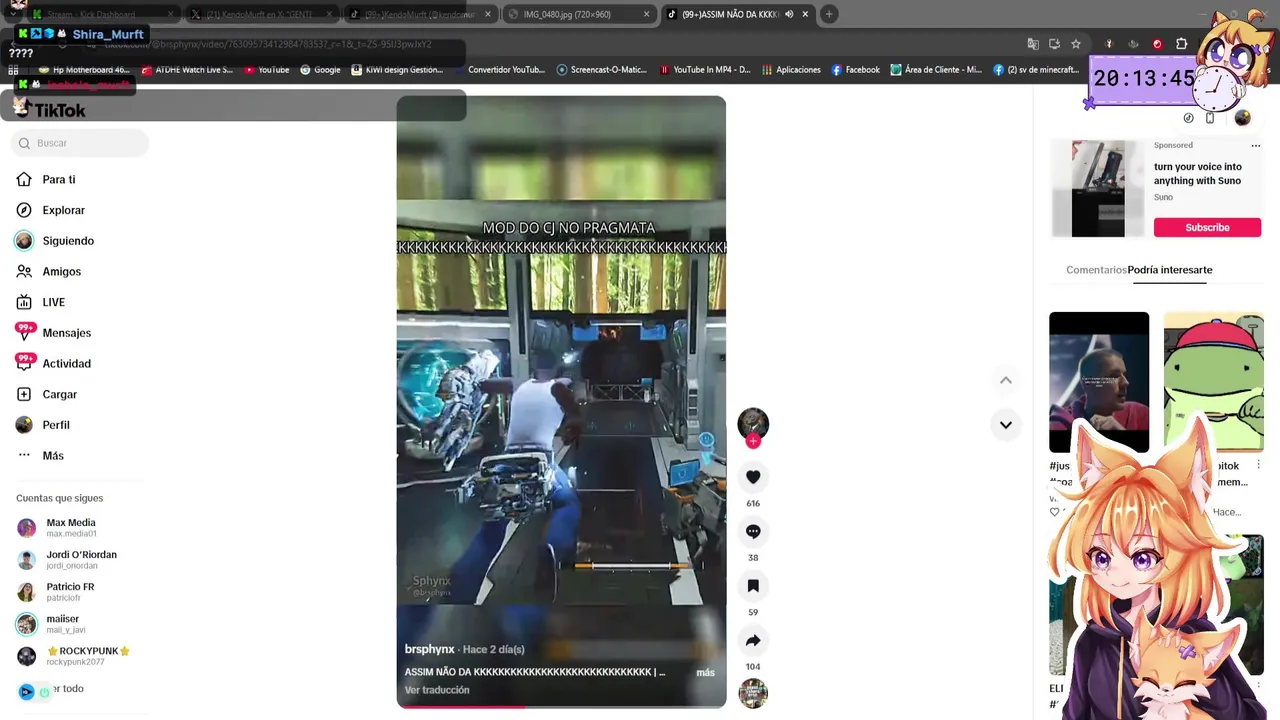Switch to the Comentarios tab
The height and width of the screenshot is (720, 1280).
1096,270
